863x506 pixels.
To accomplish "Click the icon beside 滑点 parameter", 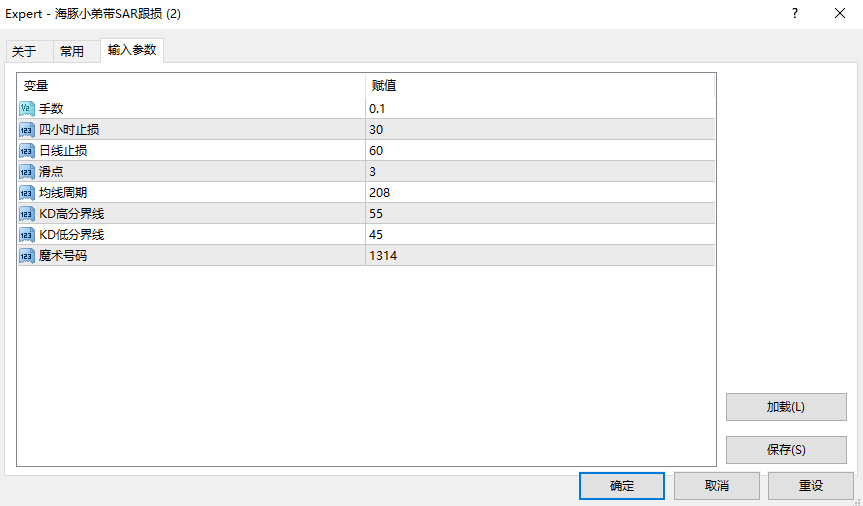I will coord(27,171).
